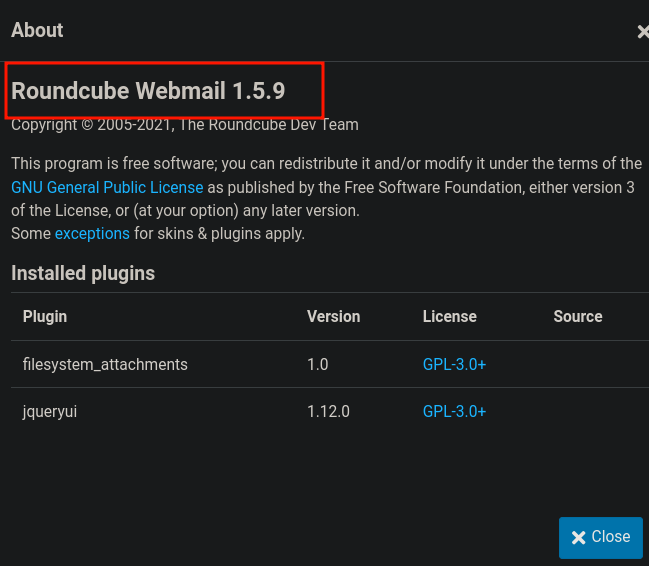Open the exceptions link for skins & plugins
The height and width of the screenshot is (566, 649).
[x=92, y=234]
